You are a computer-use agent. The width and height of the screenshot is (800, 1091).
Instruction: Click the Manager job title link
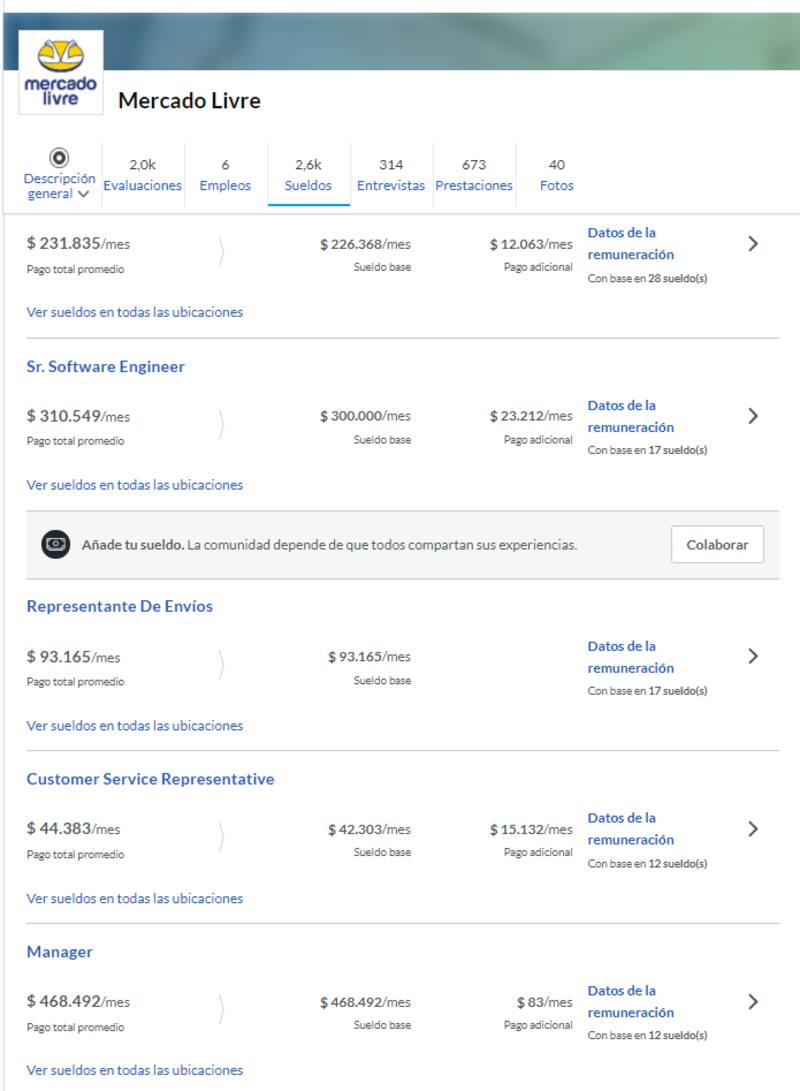pos(59,952)
